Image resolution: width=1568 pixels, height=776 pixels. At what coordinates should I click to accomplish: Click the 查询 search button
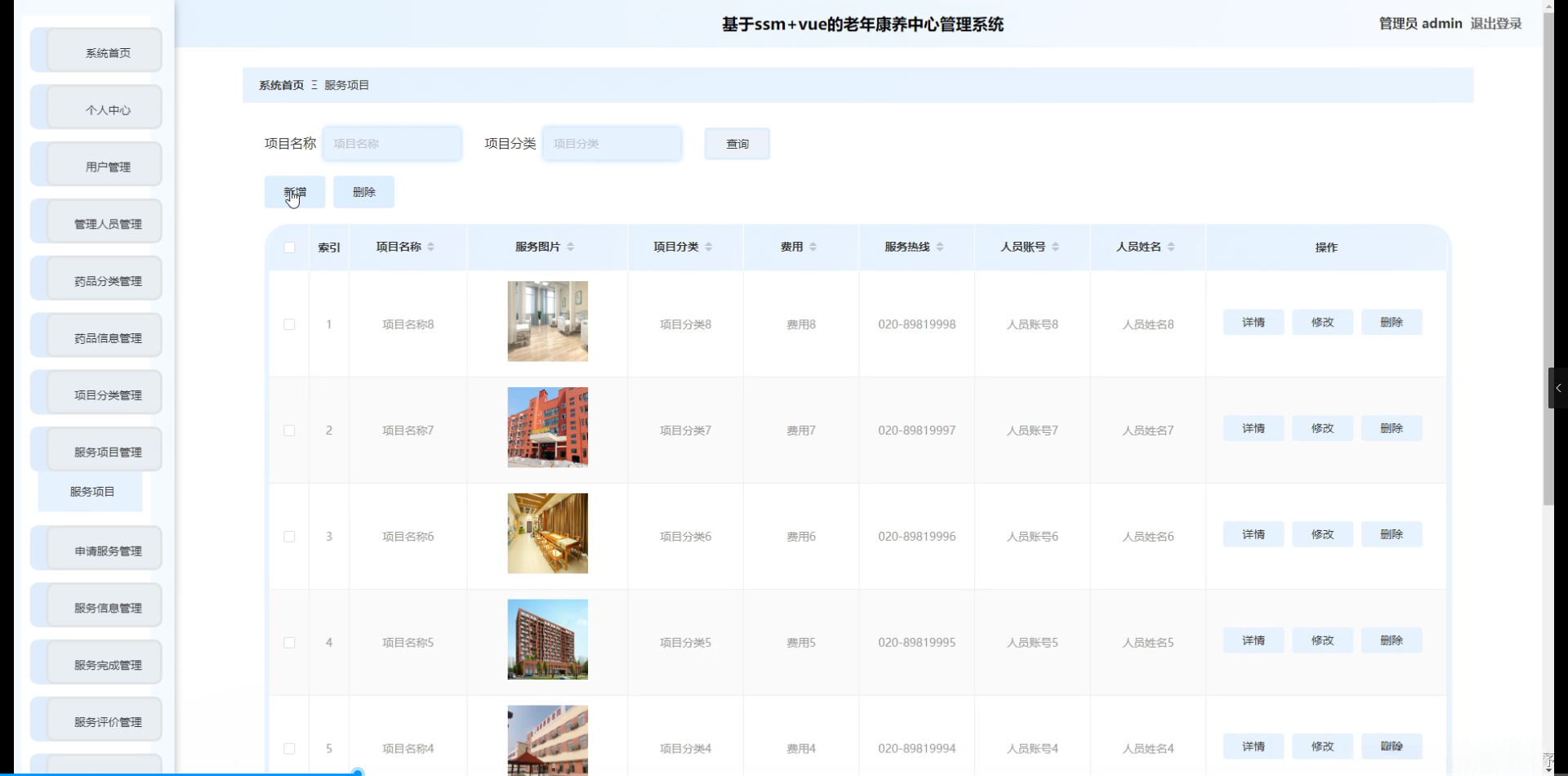737,144
